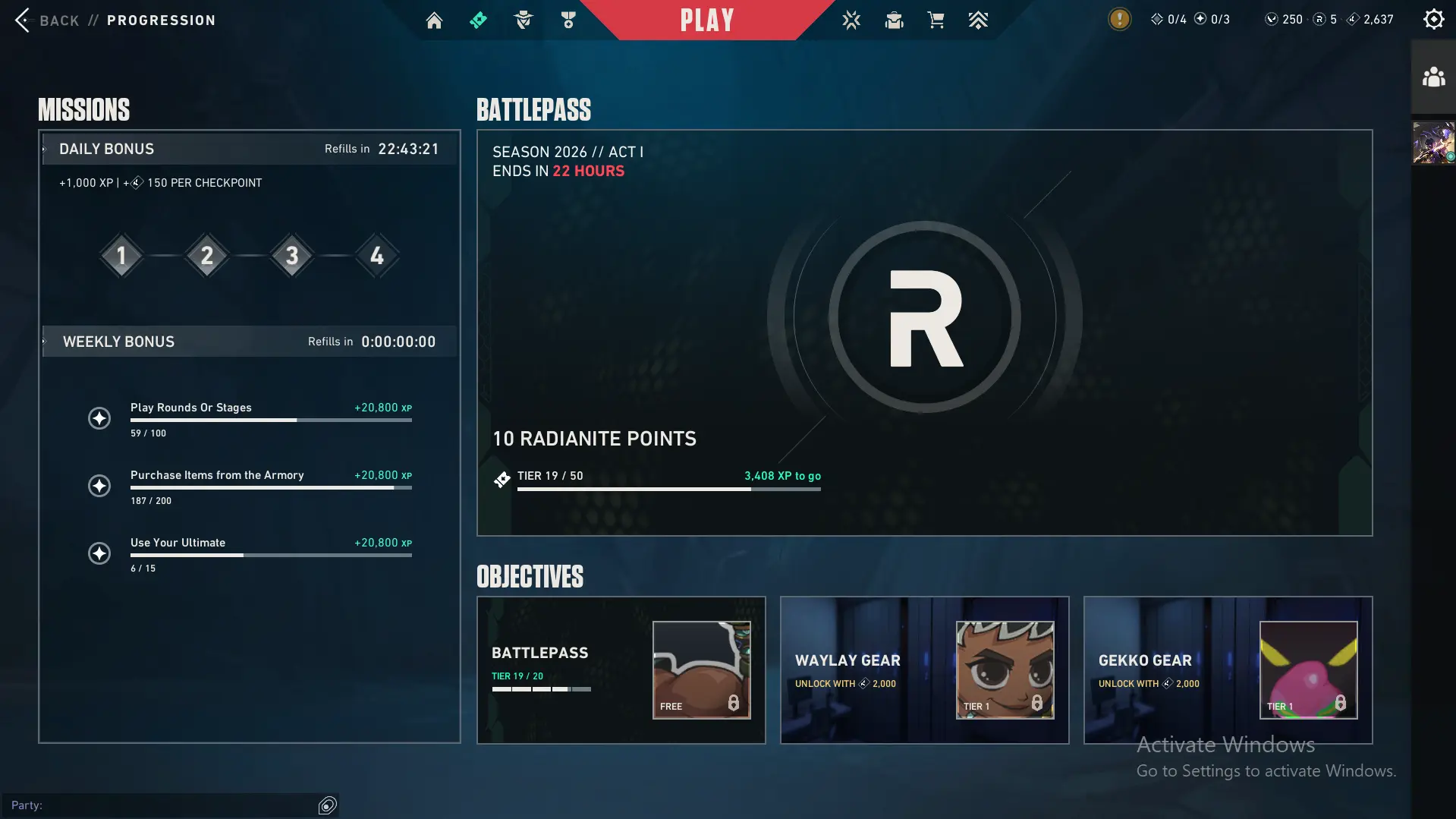Go to the Home screen icon
The width and height of the screenshot is (1456, 819).
coord(434,20)
